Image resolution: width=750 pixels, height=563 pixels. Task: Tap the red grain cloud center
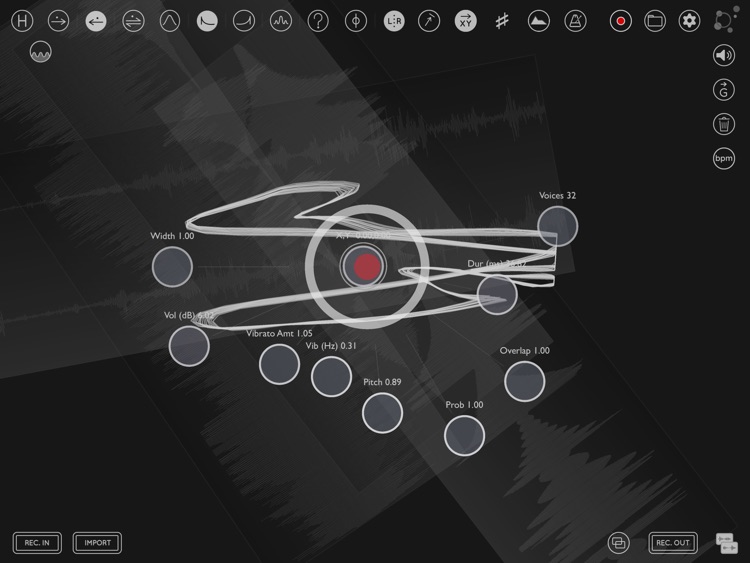(366, 267)
